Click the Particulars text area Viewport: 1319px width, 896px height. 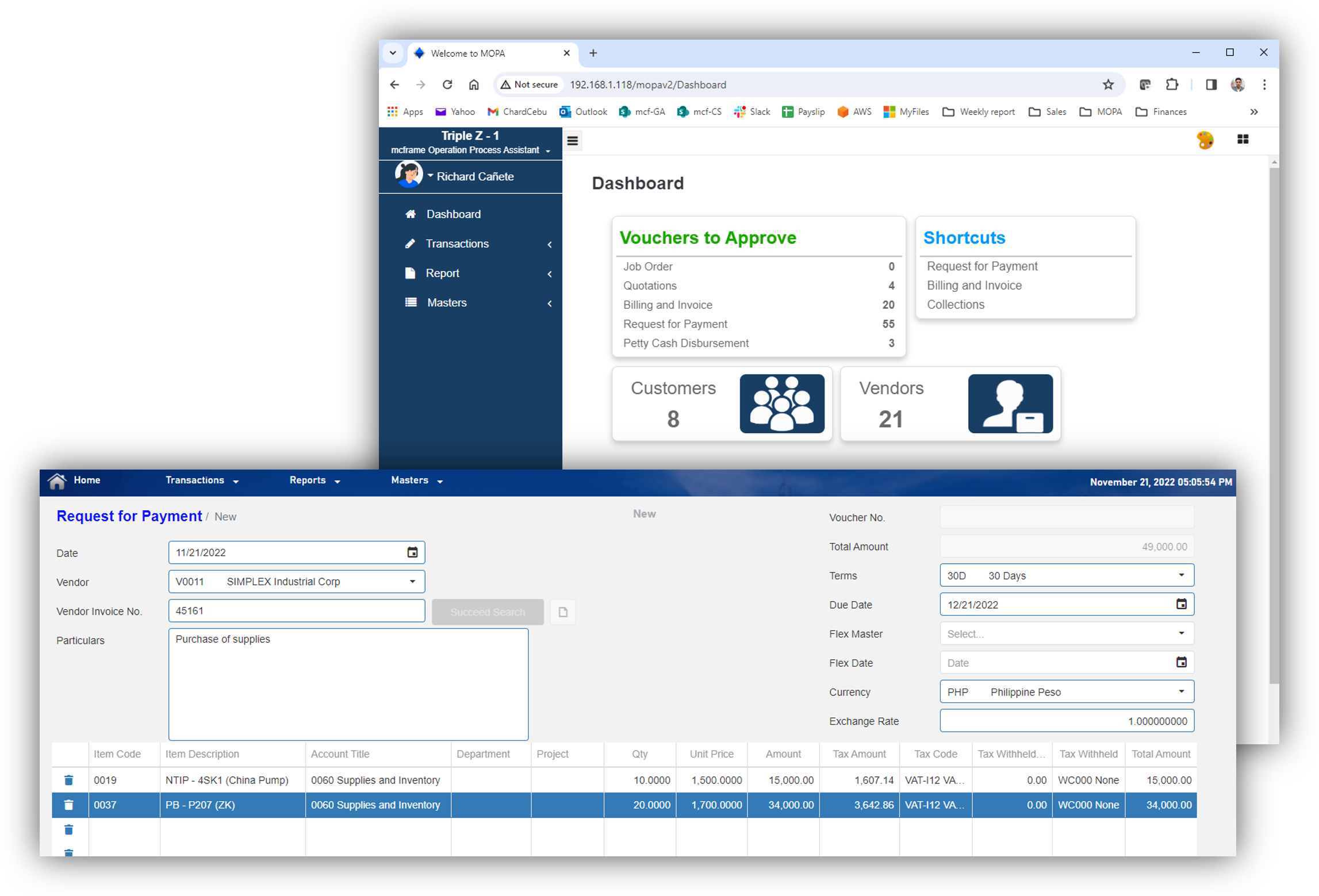(x=348, y=683)
